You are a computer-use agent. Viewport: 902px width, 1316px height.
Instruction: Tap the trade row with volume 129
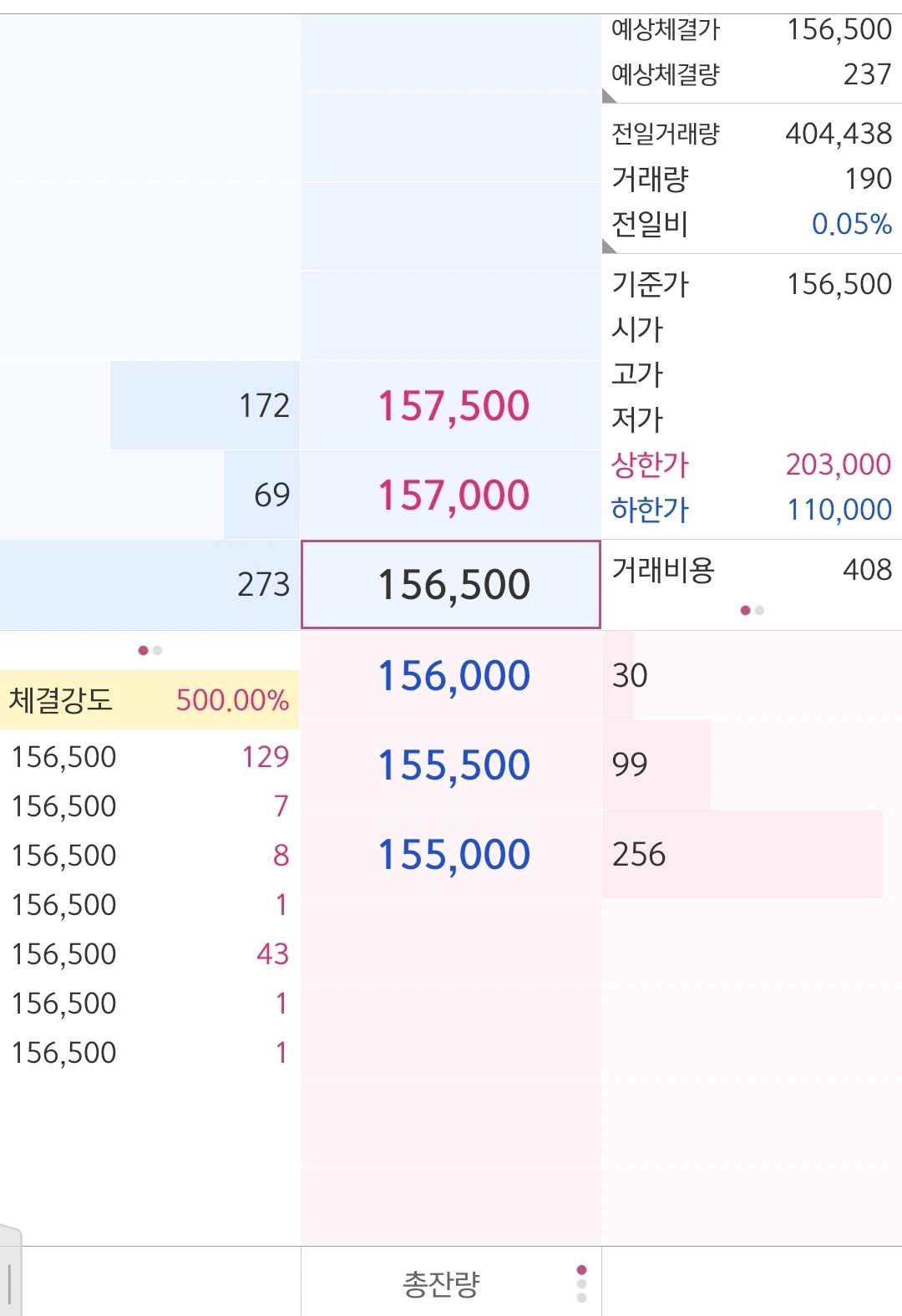(149, 756)
